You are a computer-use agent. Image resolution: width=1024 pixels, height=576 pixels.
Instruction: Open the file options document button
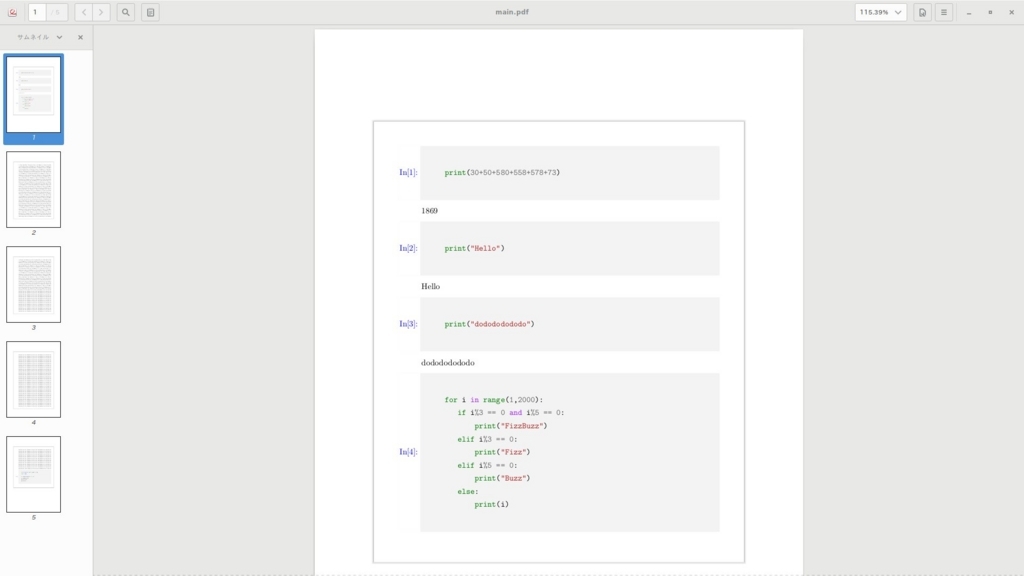coord(922,12)
